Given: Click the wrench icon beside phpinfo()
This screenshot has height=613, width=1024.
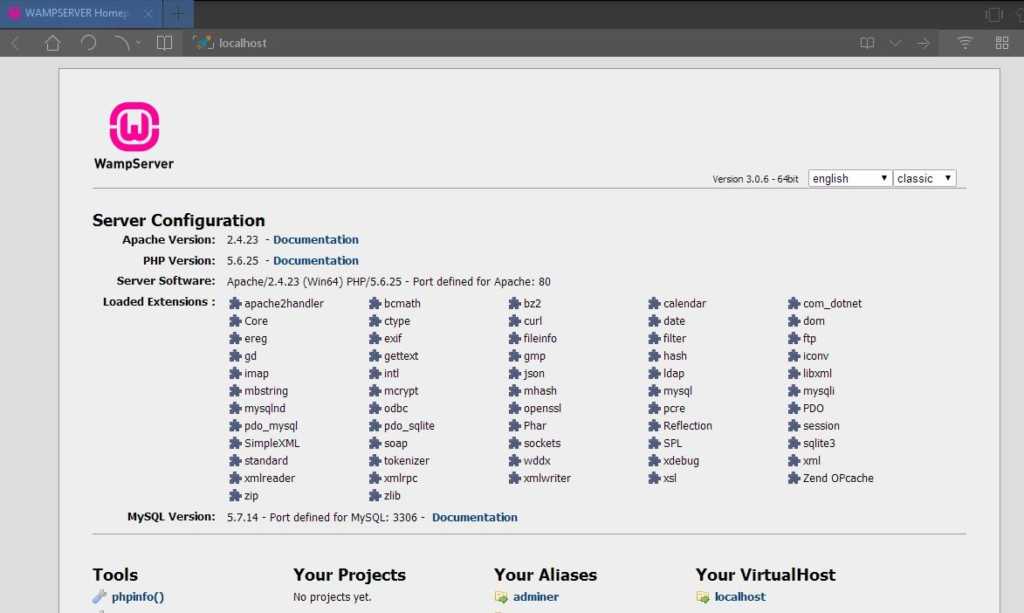Looking at the screenshot, I should (x=99, y=597).
